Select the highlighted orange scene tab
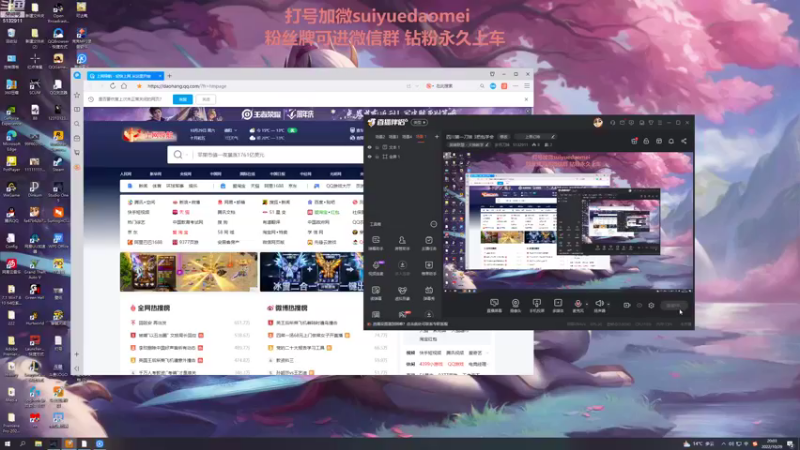This screenshot has width=800, height=450. coord(420,137)
